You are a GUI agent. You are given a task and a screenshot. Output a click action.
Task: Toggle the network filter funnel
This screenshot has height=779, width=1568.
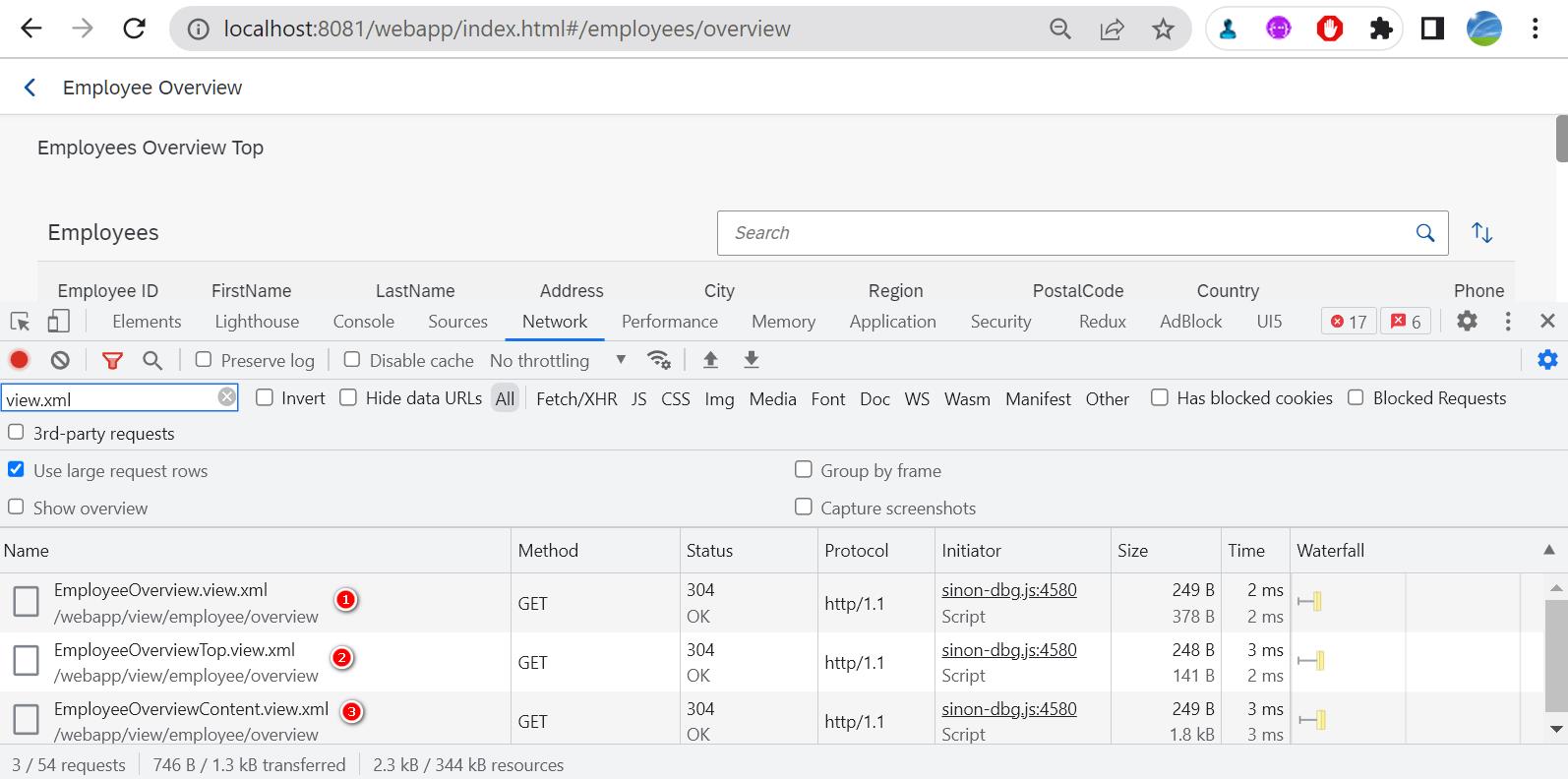coord(112,361)
